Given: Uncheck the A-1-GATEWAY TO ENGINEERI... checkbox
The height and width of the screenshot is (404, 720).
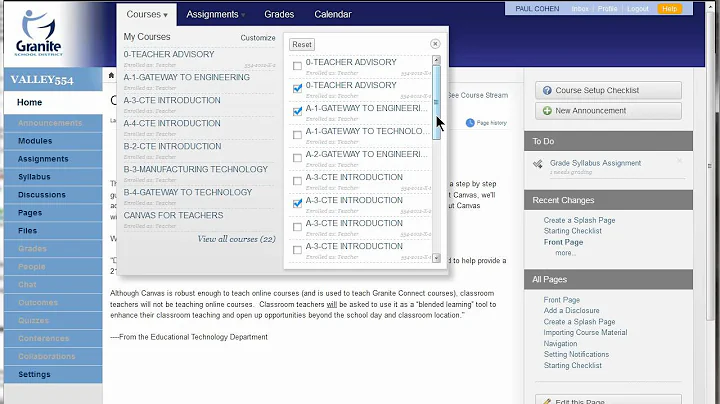Looking at the screenshot, I should [x=297, y=111].
